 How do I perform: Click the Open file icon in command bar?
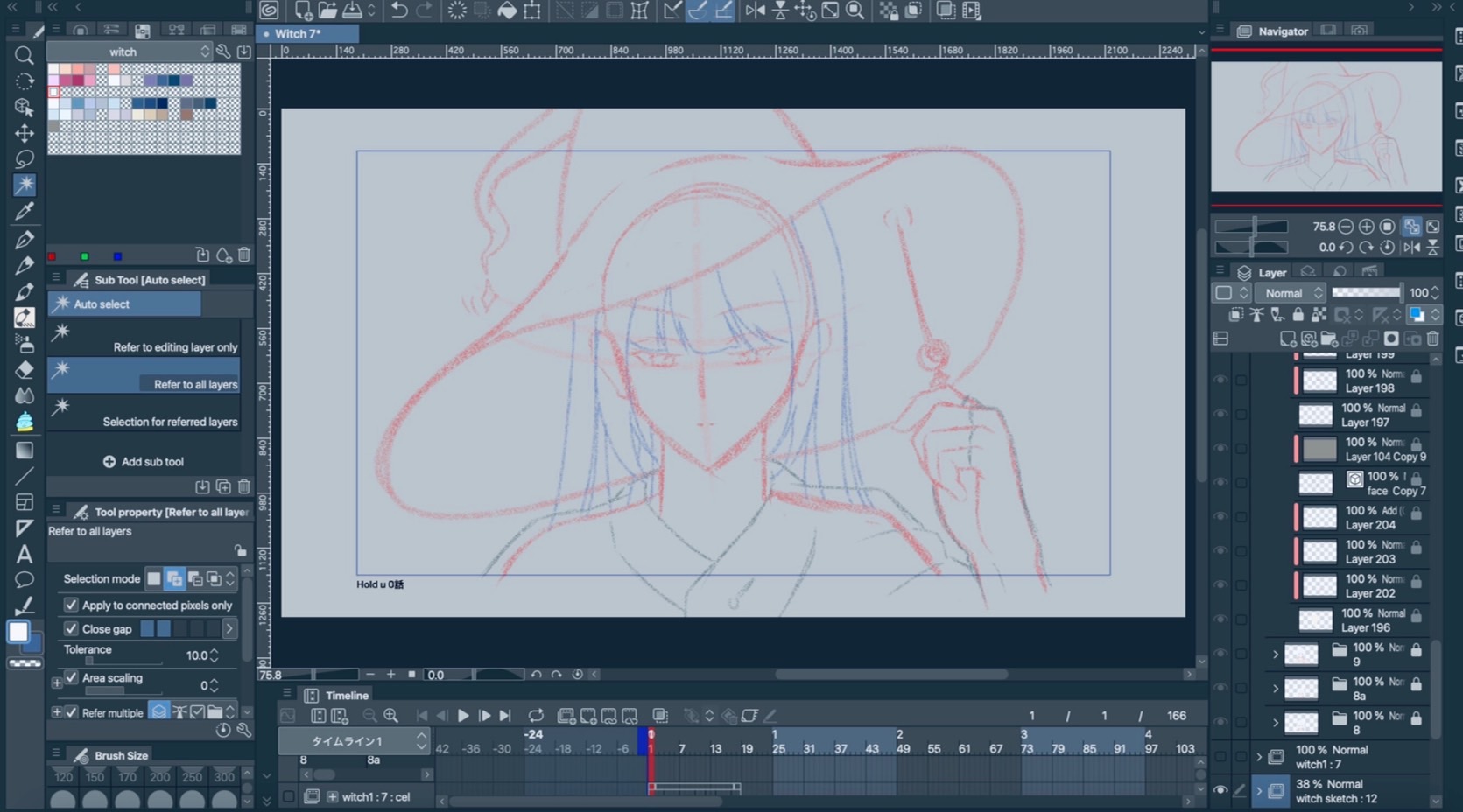tap(327, 10)
